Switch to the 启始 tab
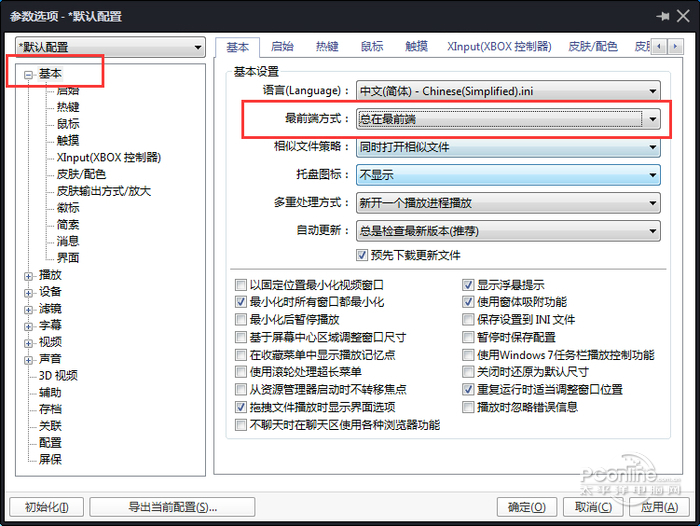The height and width of the screenshot is (526, 700). click(x=282, y=46)
